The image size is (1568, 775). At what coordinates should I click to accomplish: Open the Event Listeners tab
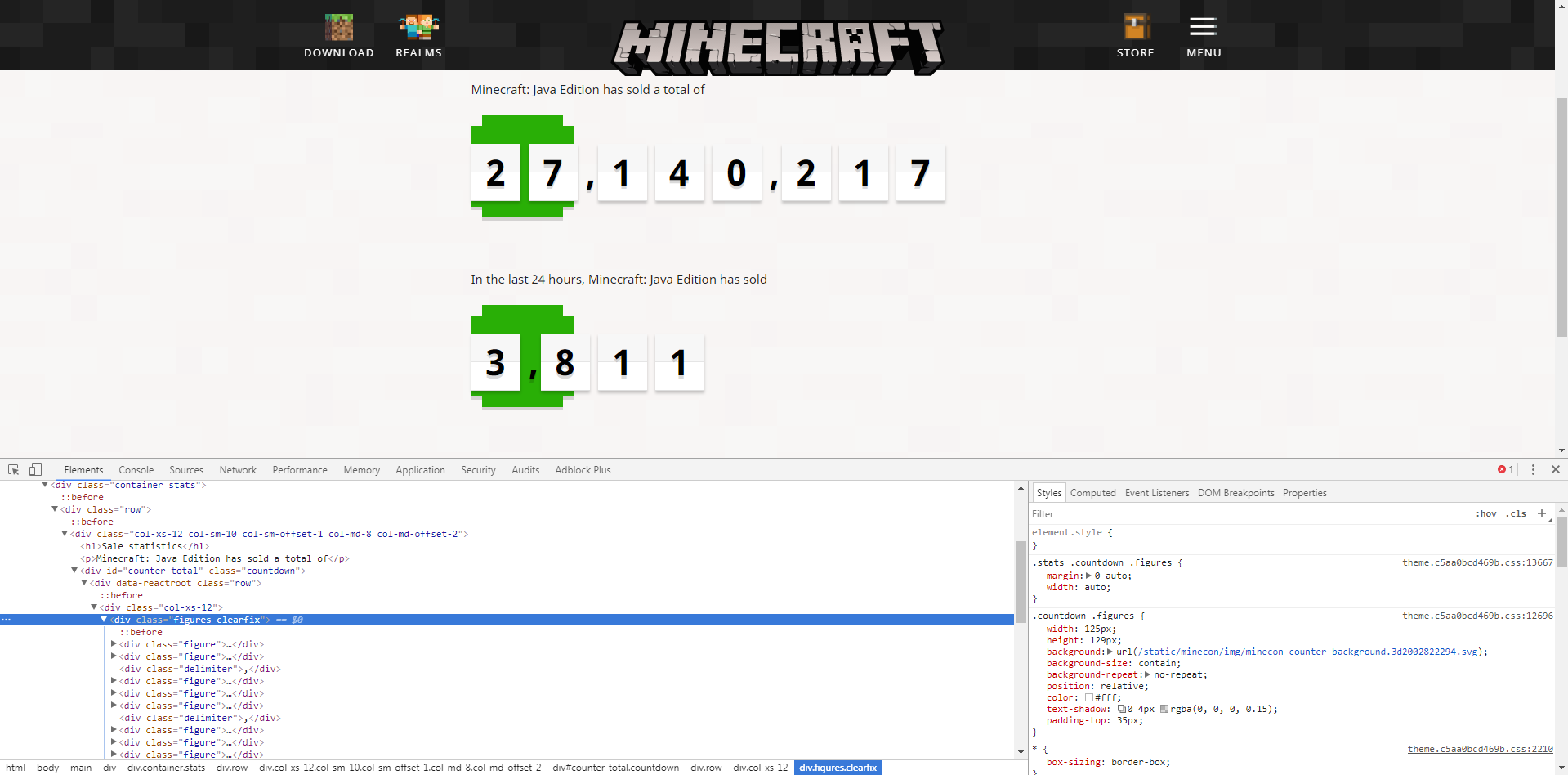[1157, 493]
